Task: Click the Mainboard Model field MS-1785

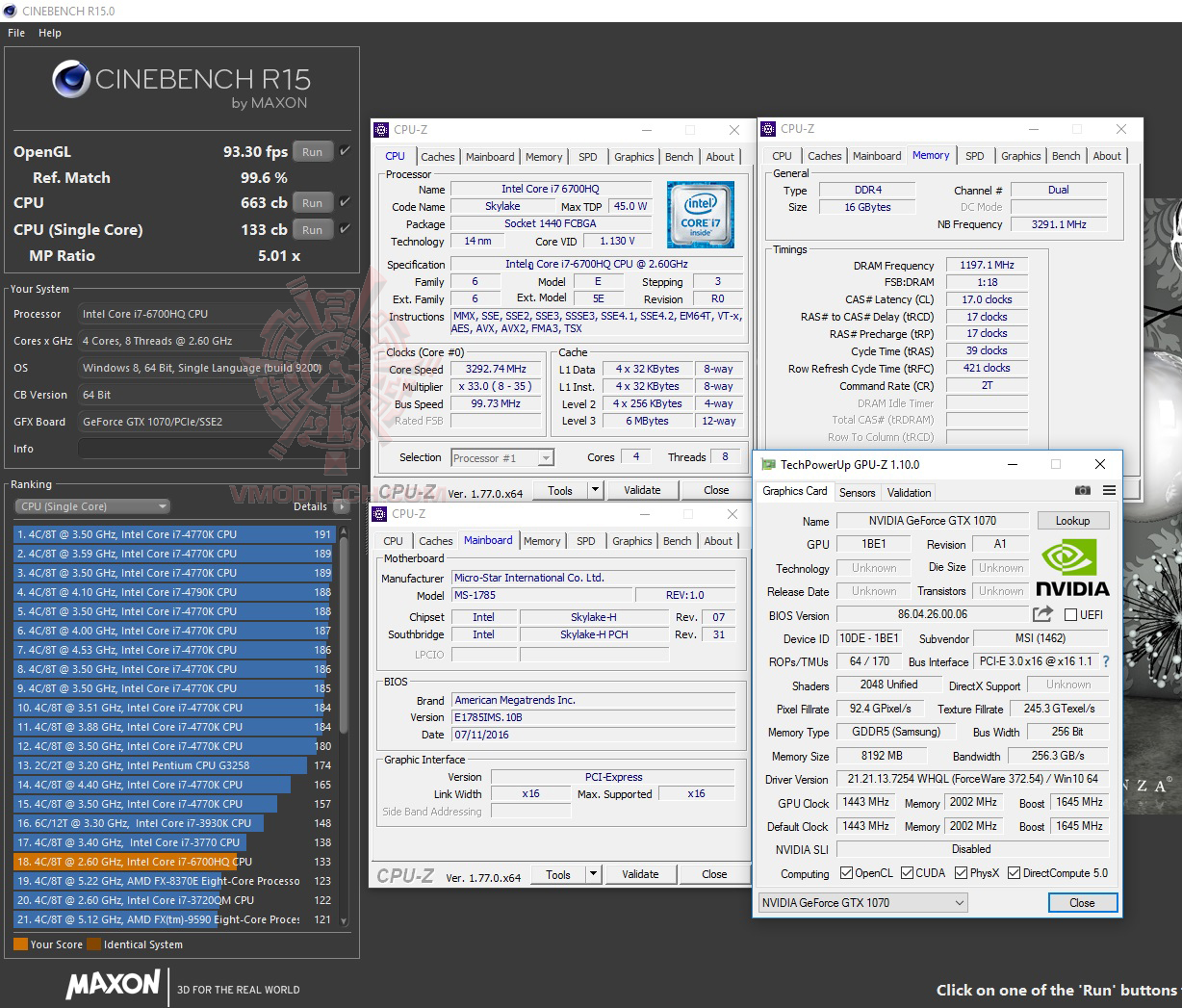Action: (x=542, y=595)
